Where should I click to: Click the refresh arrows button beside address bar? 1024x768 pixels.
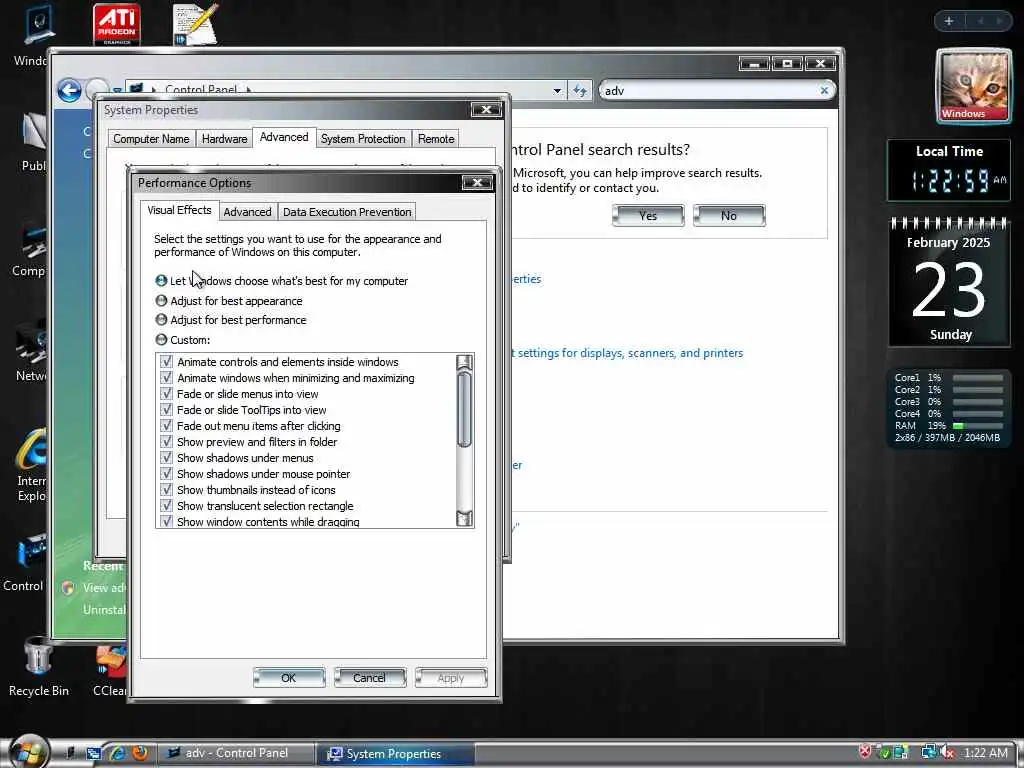pyautogui.click(x=580, y=90)
